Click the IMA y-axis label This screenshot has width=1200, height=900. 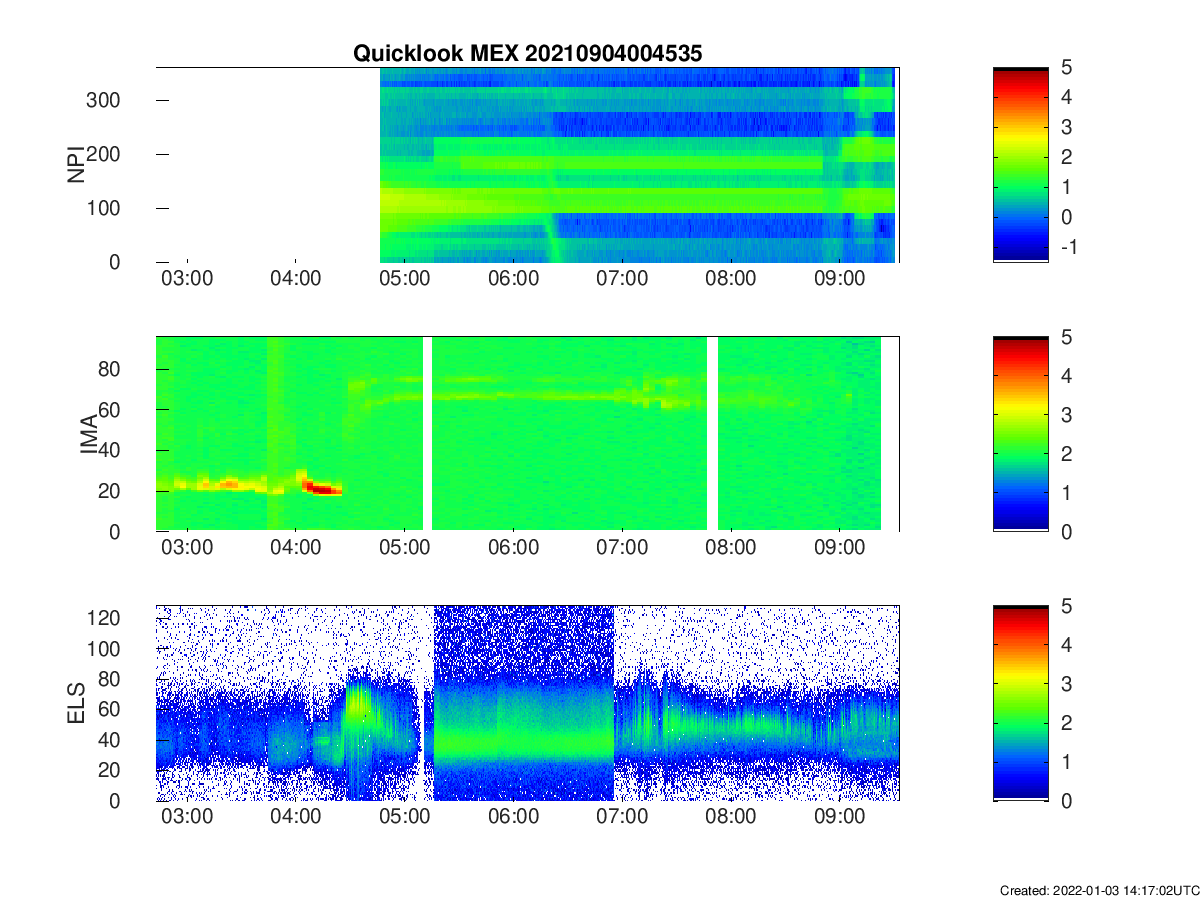pos(90,434)
